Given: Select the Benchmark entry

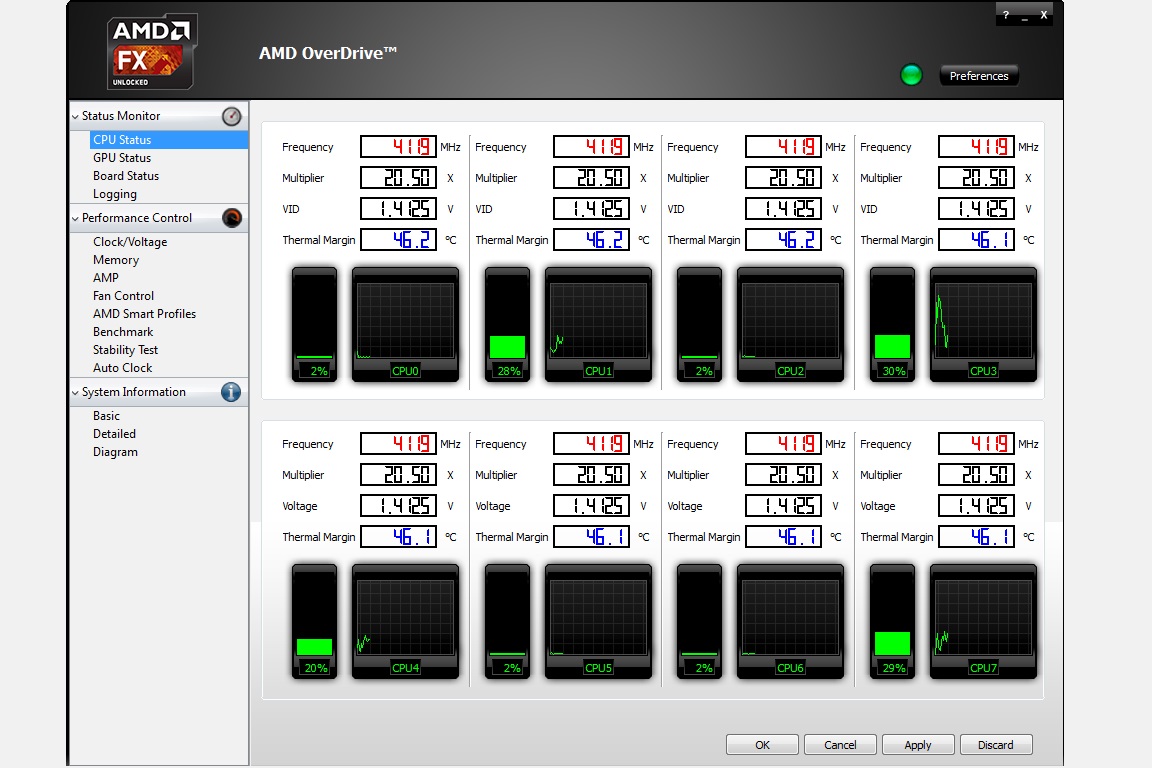Looking at the screenshot, I should pos(122,331).
